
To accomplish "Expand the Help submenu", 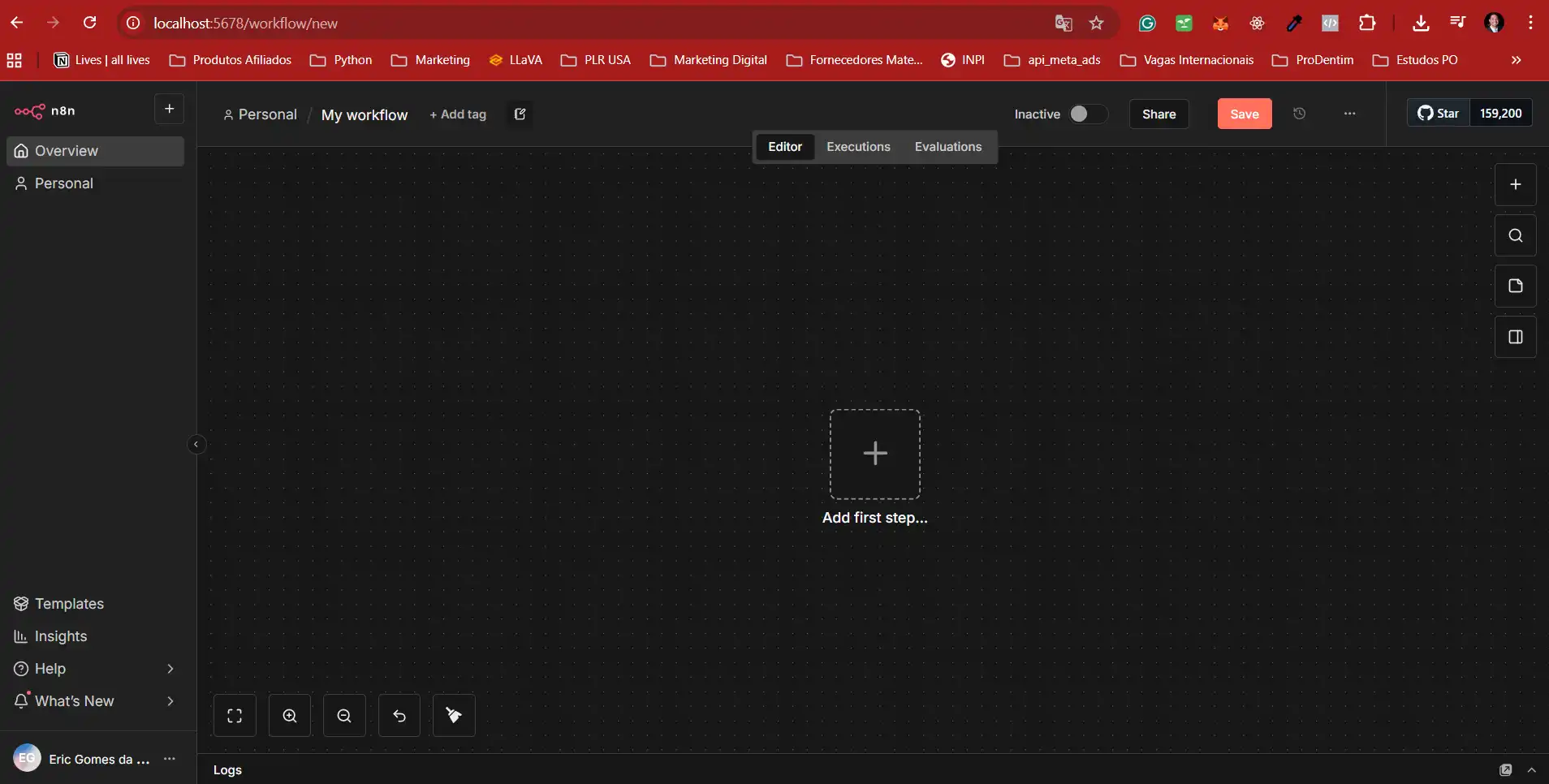I will tap(170, 669).
